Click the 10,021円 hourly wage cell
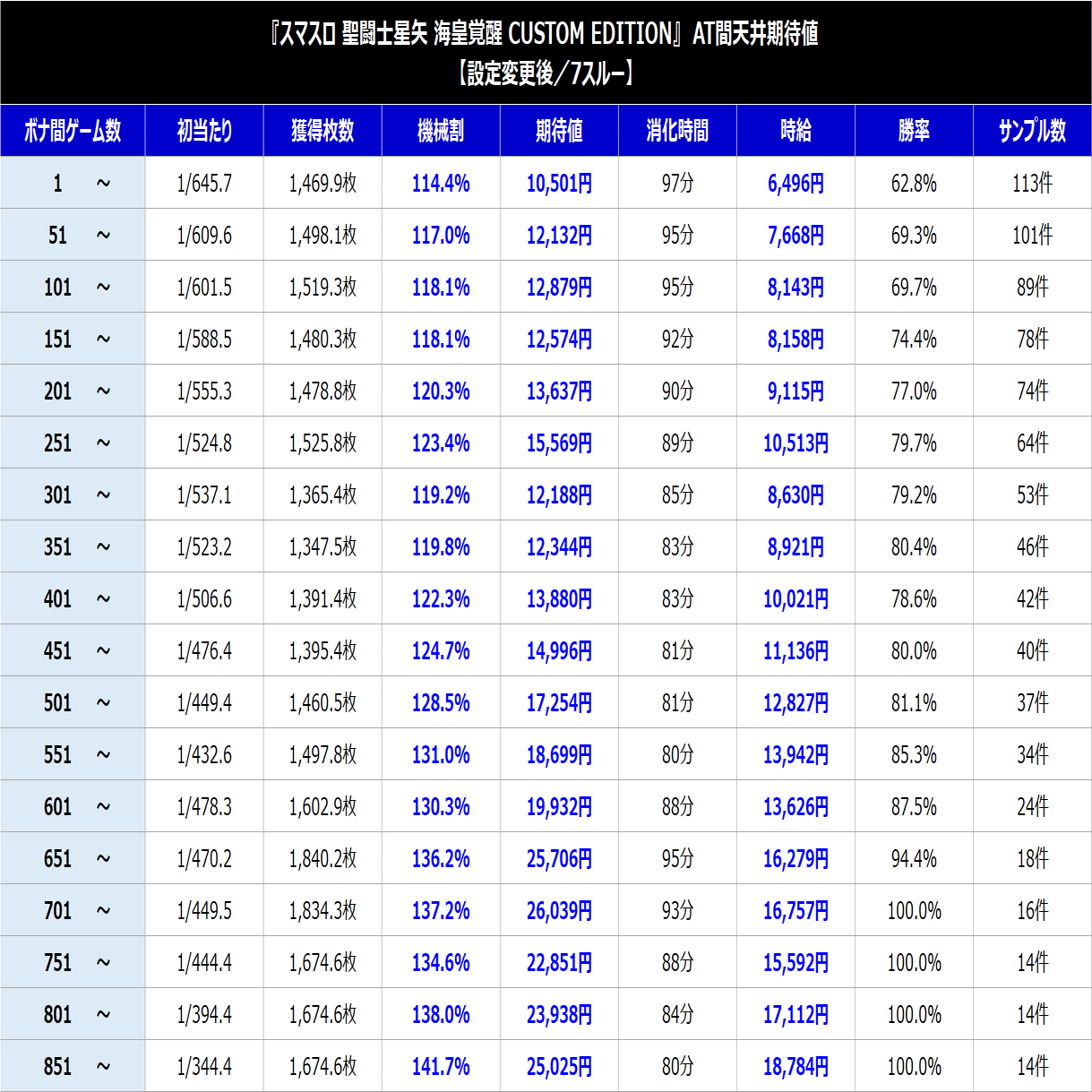The image size is (1092, 1092). click(x=795, y=598)
